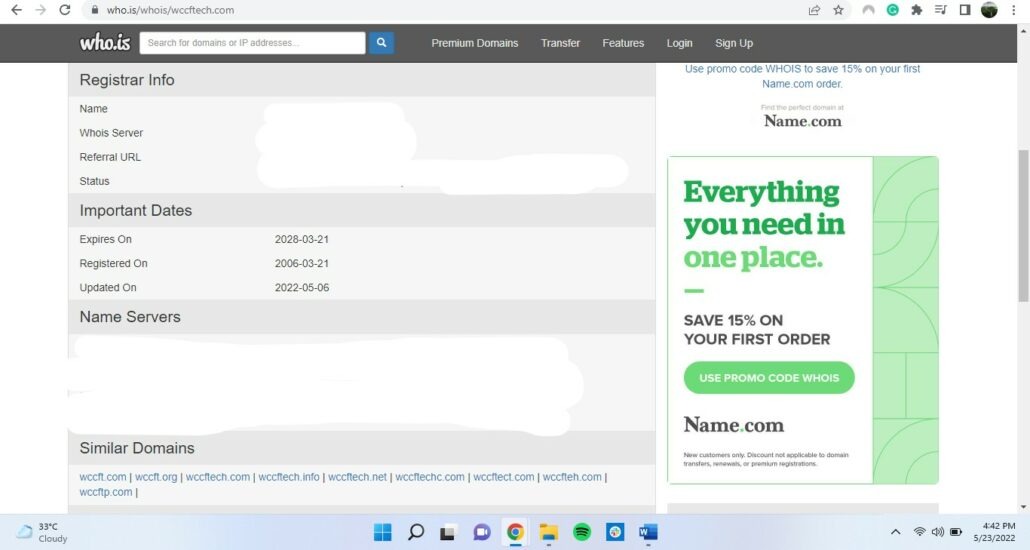Open the Transfer menu item
The image size is (1030, 550).
560,43
